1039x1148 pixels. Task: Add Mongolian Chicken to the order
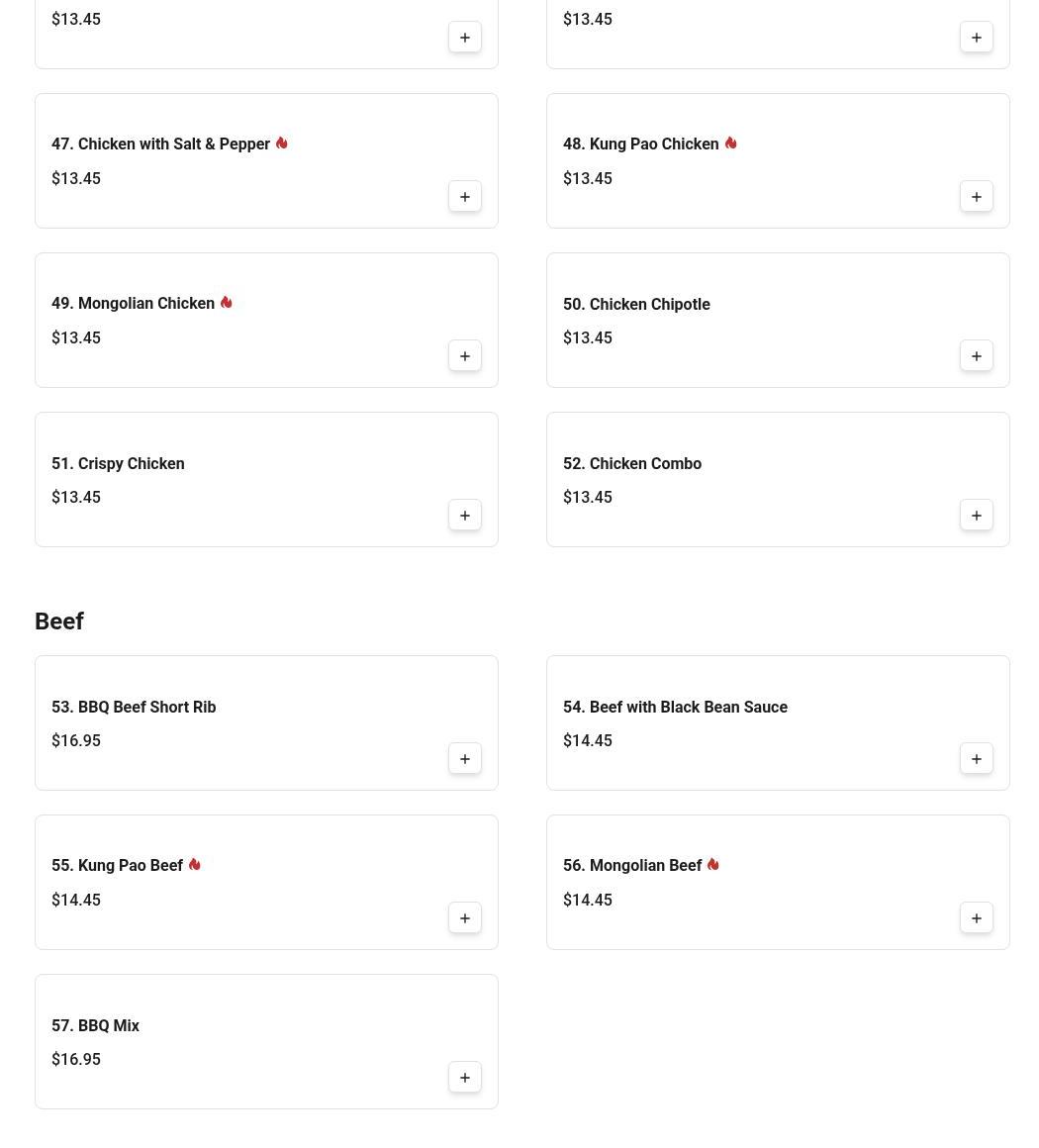point(465,356)
